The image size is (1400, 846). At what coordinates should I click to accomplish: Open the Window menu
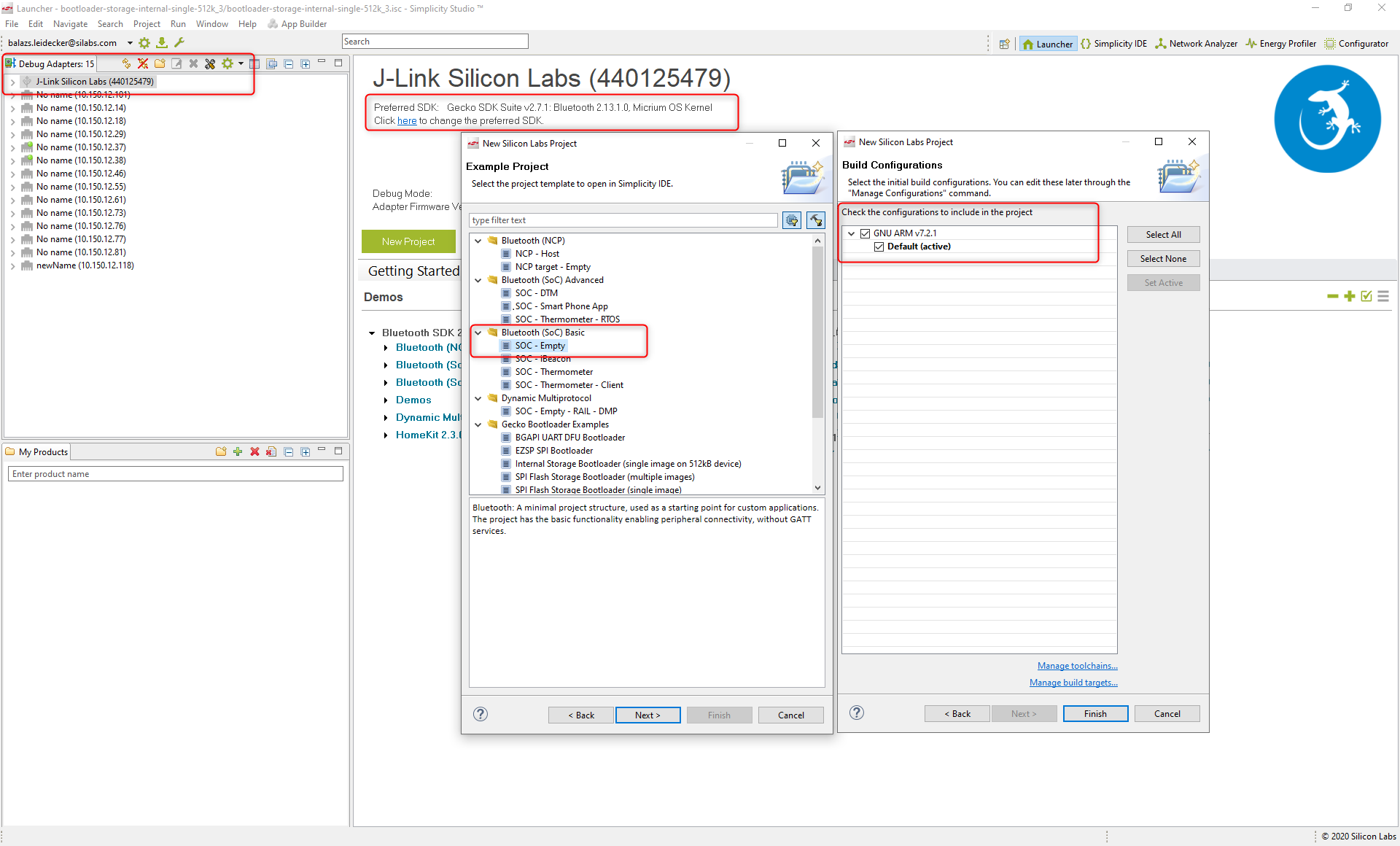click(x=211, y=24)
